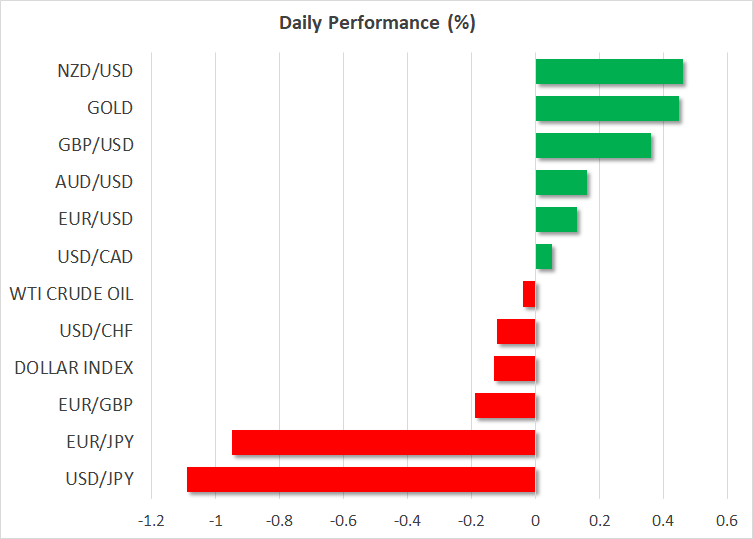Select the WTI CRUDE OIL axis label
The image size is (753, 539).
click(x=71, y=294)
